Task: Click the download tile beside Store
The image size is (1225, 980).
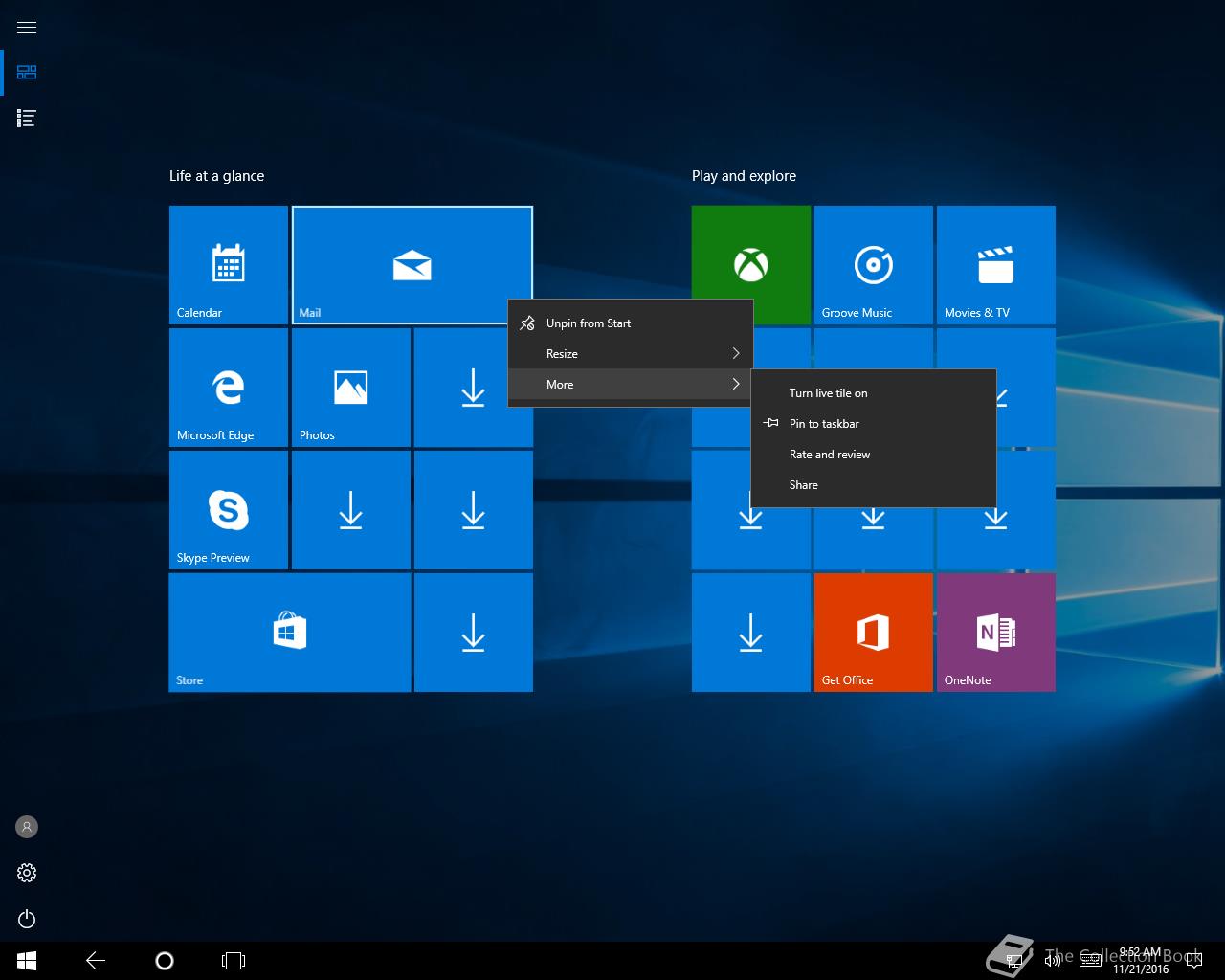Action: 474,633
